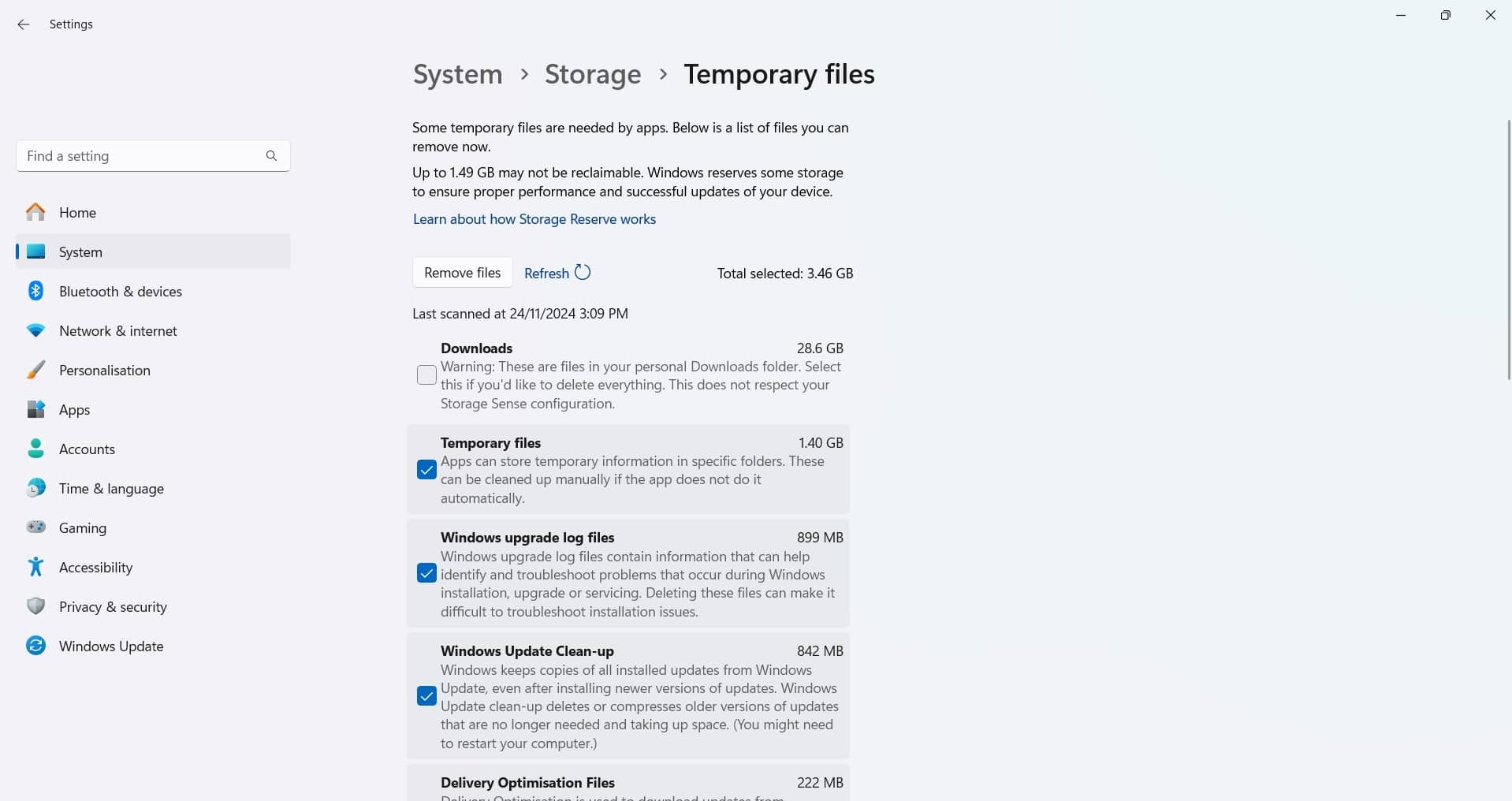1512x801 pixels.
Task: Open Learn about how Storage Reserve works
Action: [534, 219]
